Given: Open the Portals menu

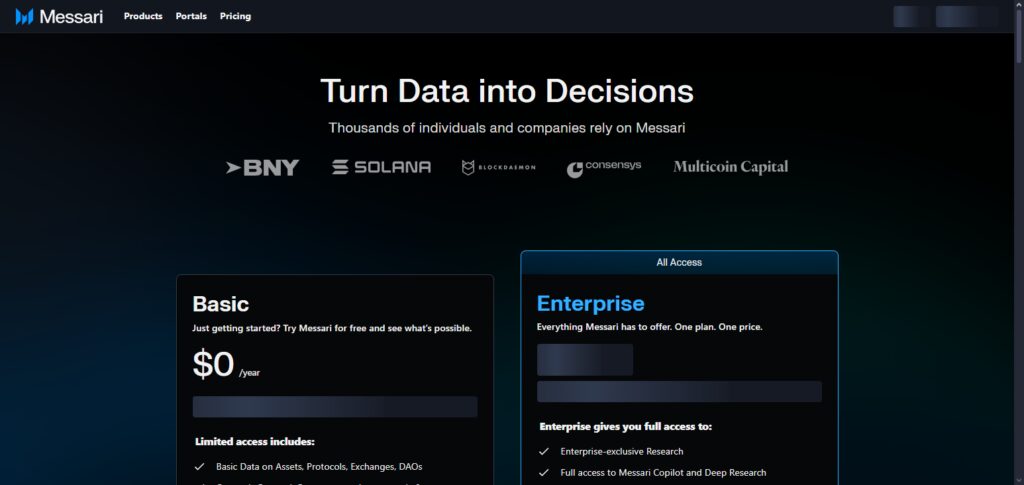Looking at the screenshot, I should point(191,16).
